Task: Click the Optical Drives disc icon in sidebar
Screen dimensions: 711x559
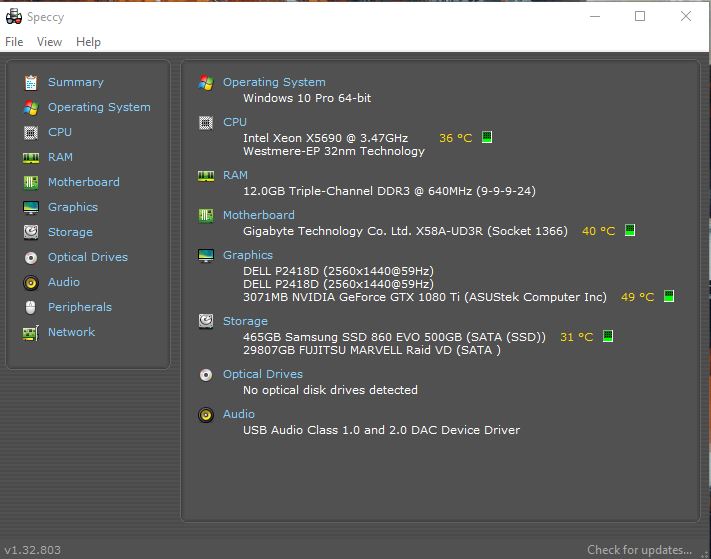Action: coord(31,258)
